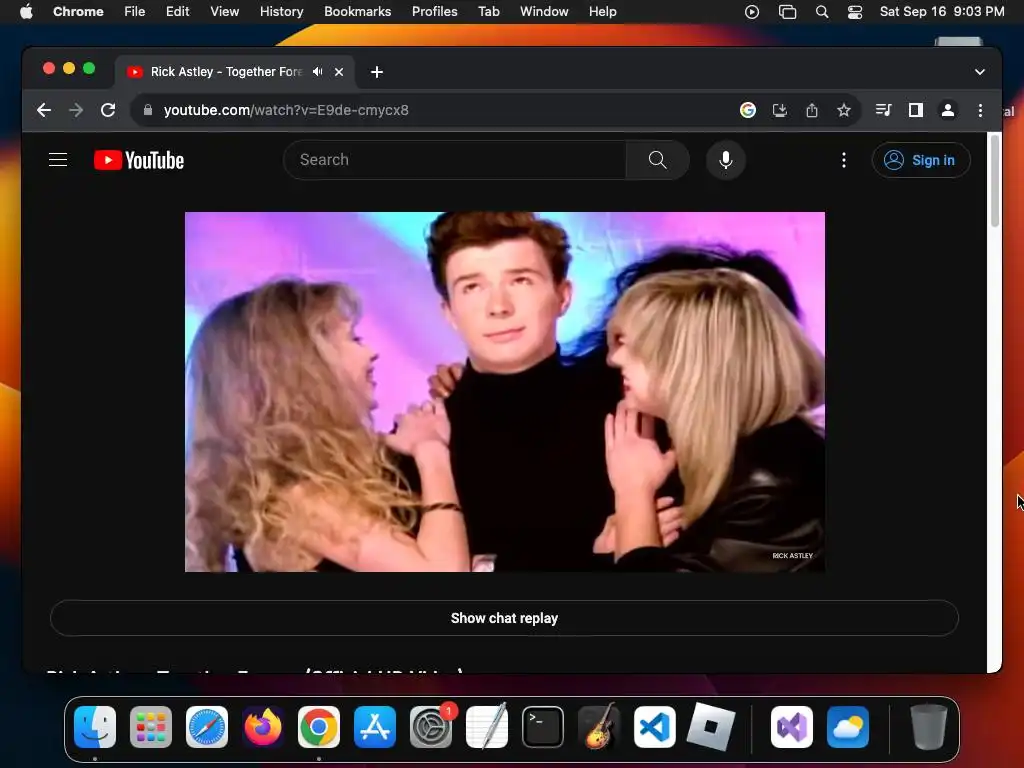Click the Google icon in address bar
This screenshot has height=768, width=1024.
pos(748,110)
